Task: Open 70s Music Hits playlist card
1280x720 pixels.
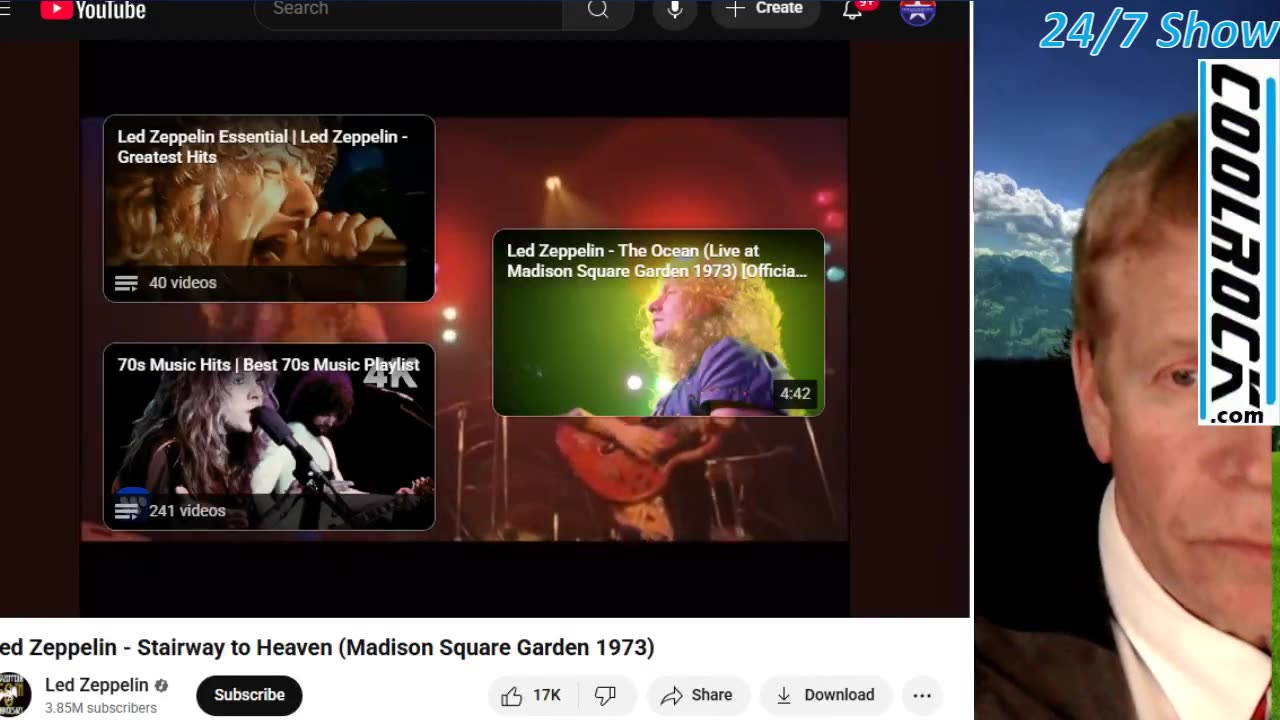Action: [x=269, y=436]
